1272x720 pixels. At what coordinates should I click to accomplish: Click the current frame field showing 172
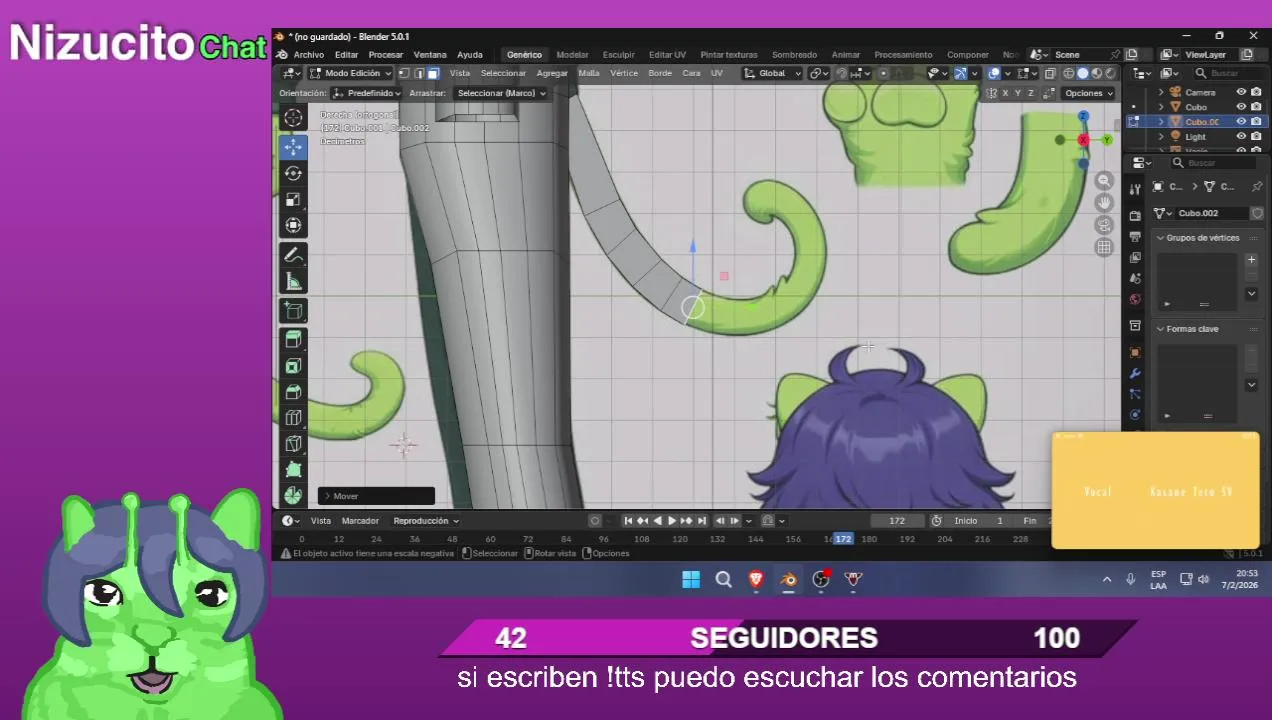[x=897, y=520]
